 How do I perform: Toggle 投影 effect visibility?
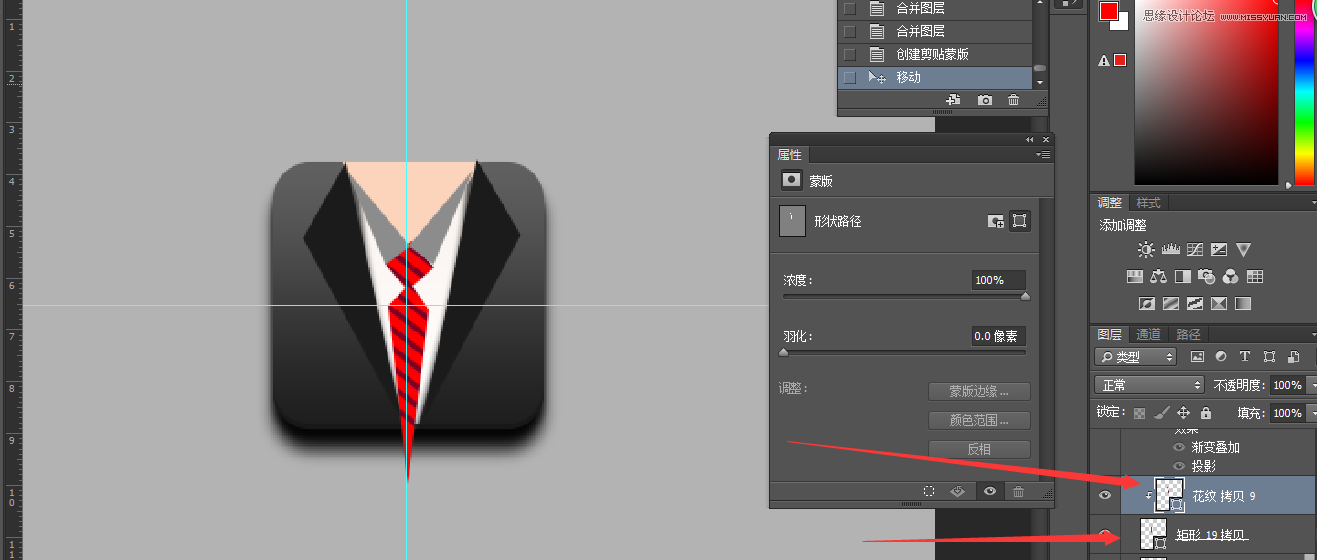tap(1179, 466)
